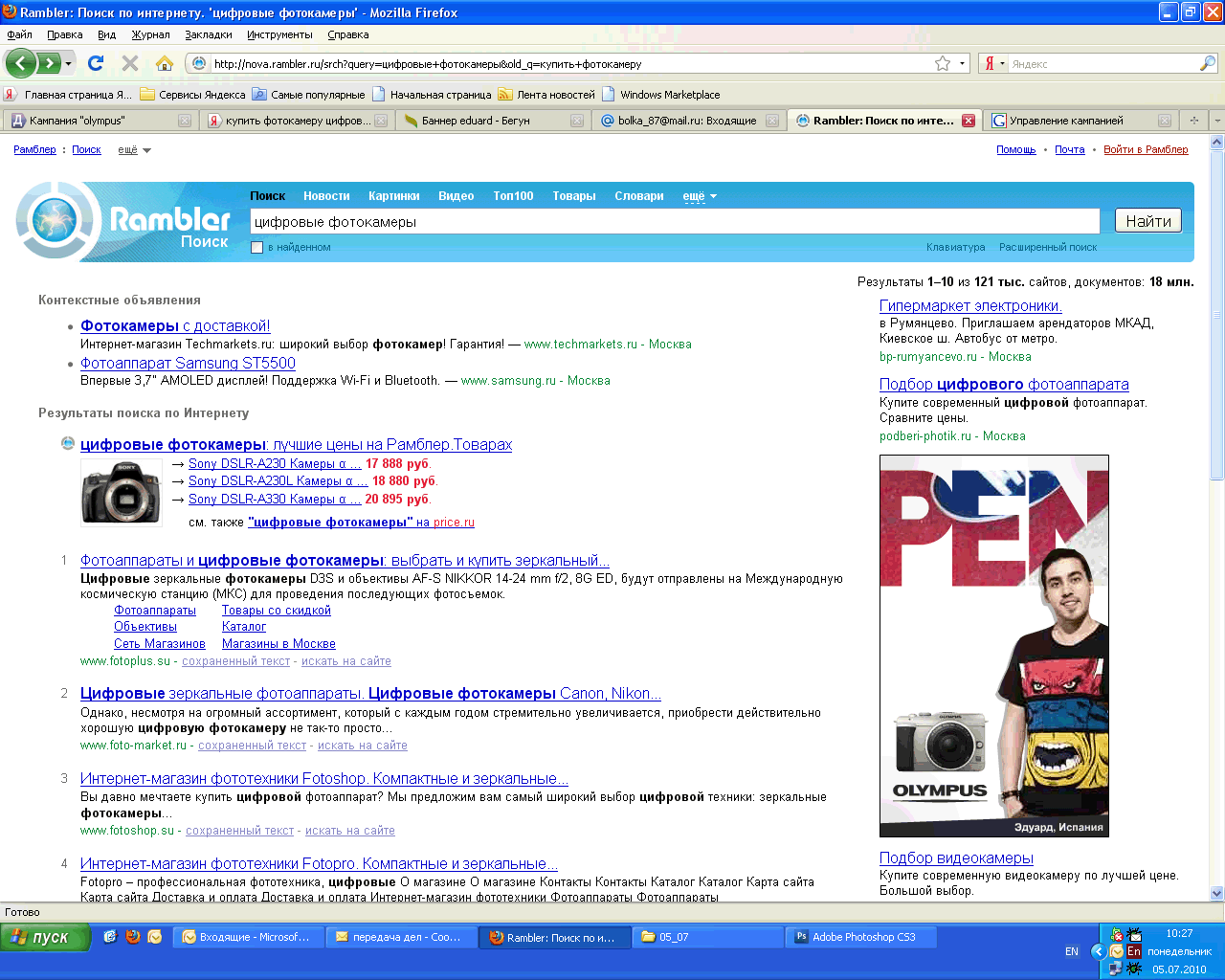
Task: Open the Справка menu
Action: 347,34
